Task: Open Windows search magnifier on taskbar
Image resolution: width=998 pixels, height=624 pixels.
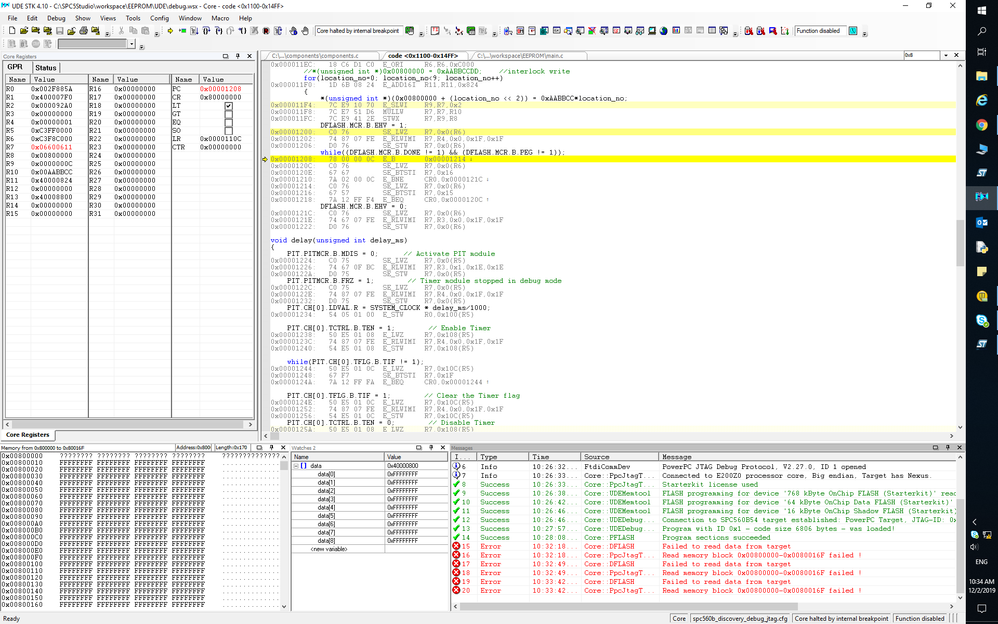Action: click(x=981, y=31)
